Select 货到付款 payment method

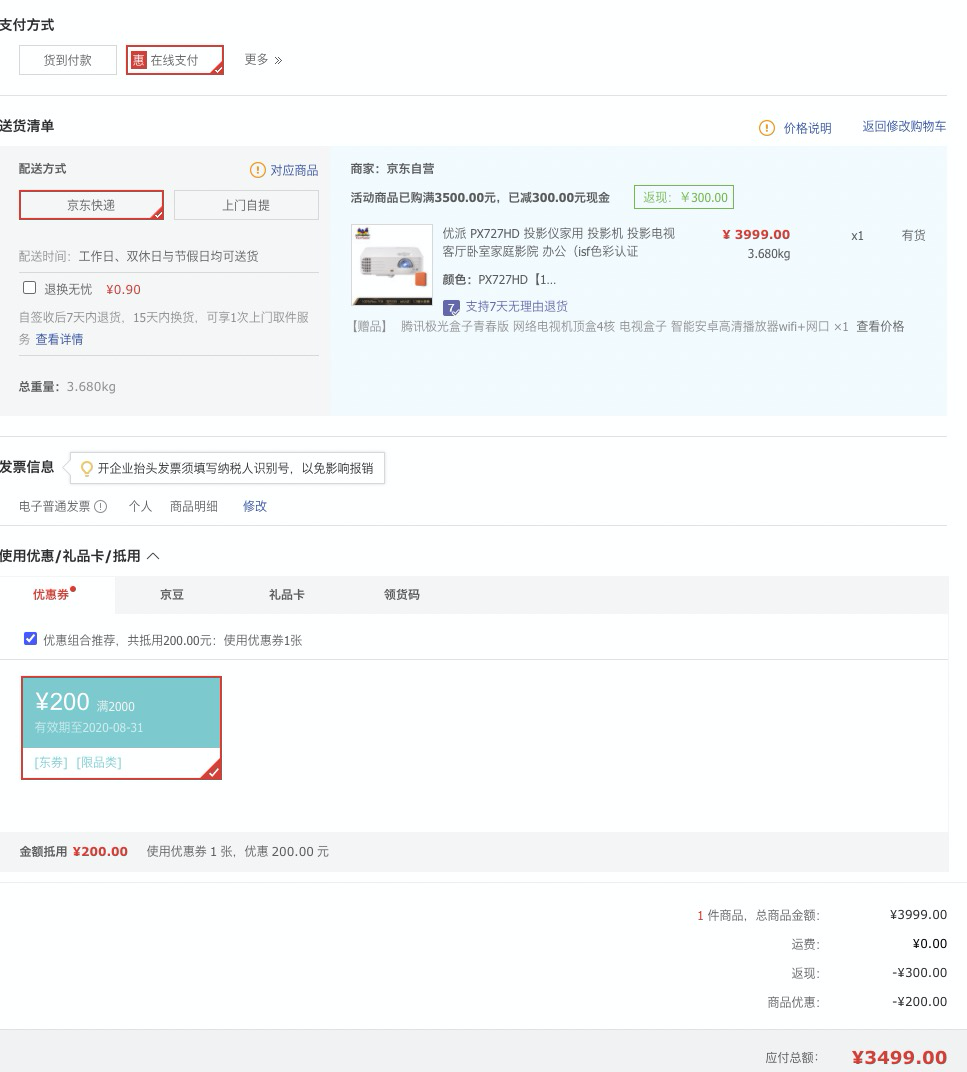pyautogui.click(x=68, y=60)
